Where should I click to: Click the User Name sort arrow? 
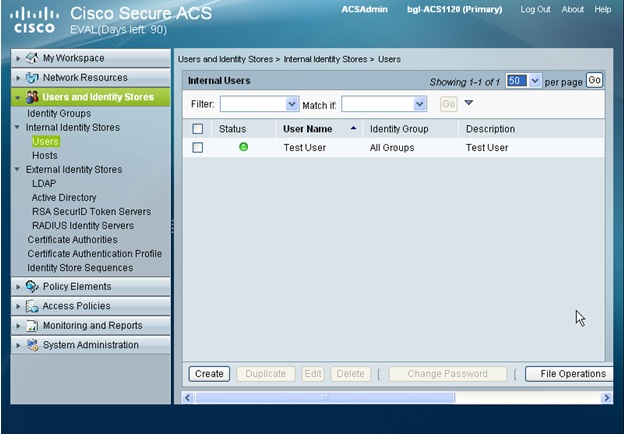click(353, 128)
